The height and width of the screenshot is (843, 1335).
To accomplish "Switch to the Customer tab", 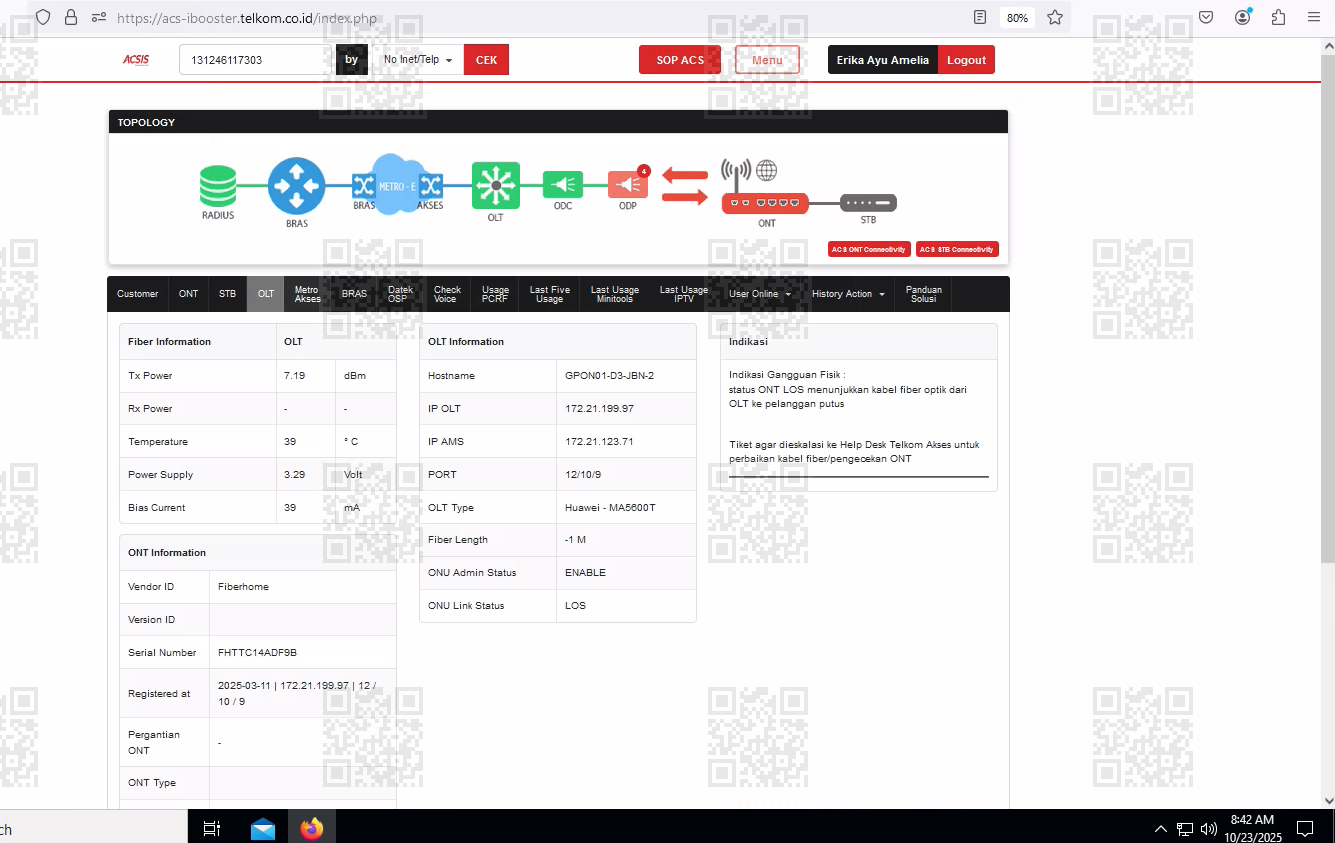I will [x=138, y=294].
